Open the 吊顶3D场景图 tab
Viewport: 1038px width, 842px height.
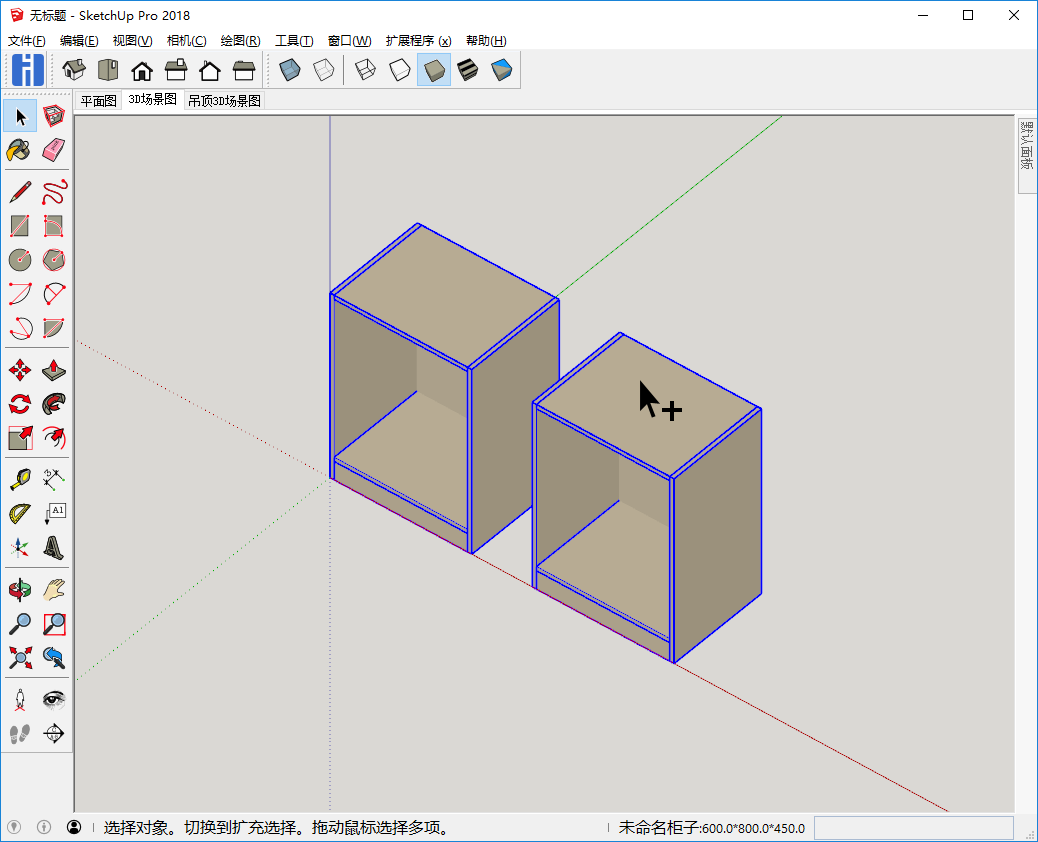tap(224, 101)
